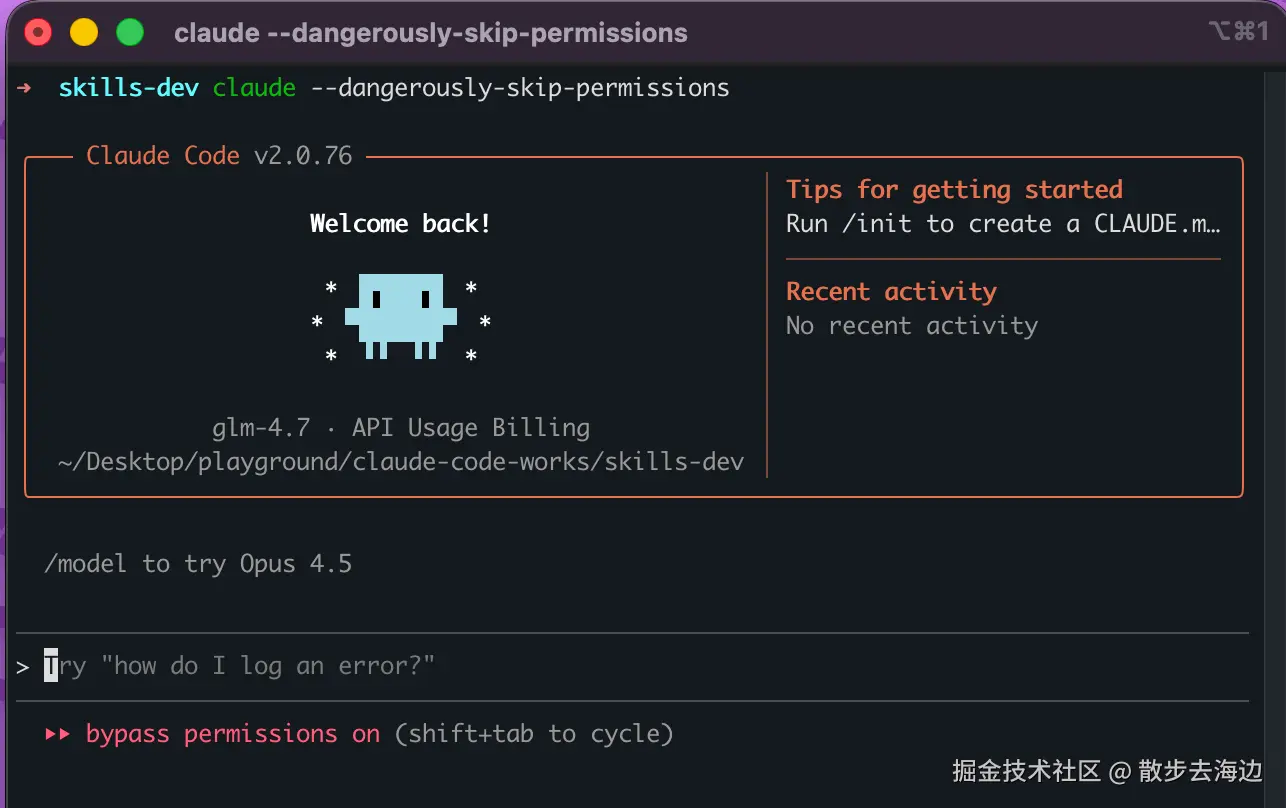The image size is (1286, 808).
Task: Click the Welcome back! greeting
Action: pos(400,223)
